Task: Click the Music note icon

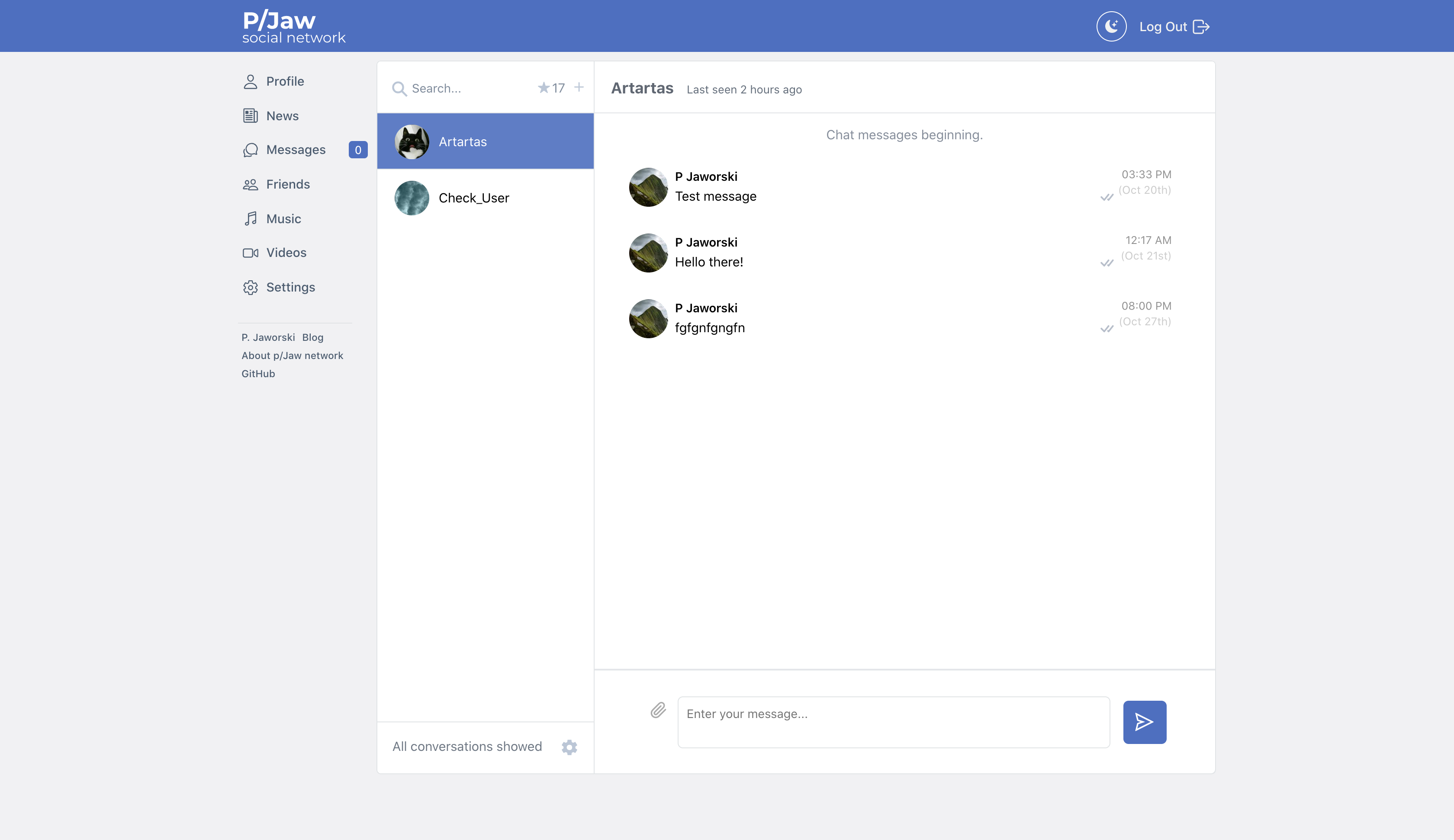Action: (251, 219)
